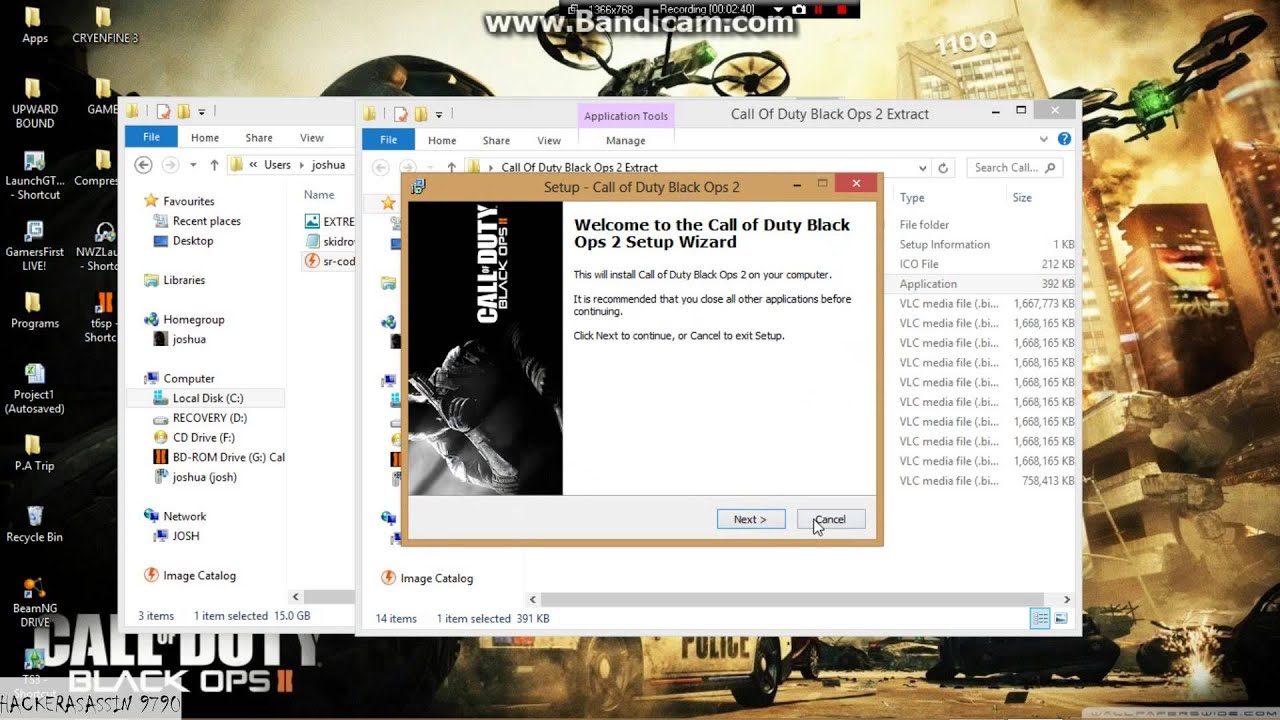
Task: Open the Programs folder on desktop
Action: click(x=34, y=310)
